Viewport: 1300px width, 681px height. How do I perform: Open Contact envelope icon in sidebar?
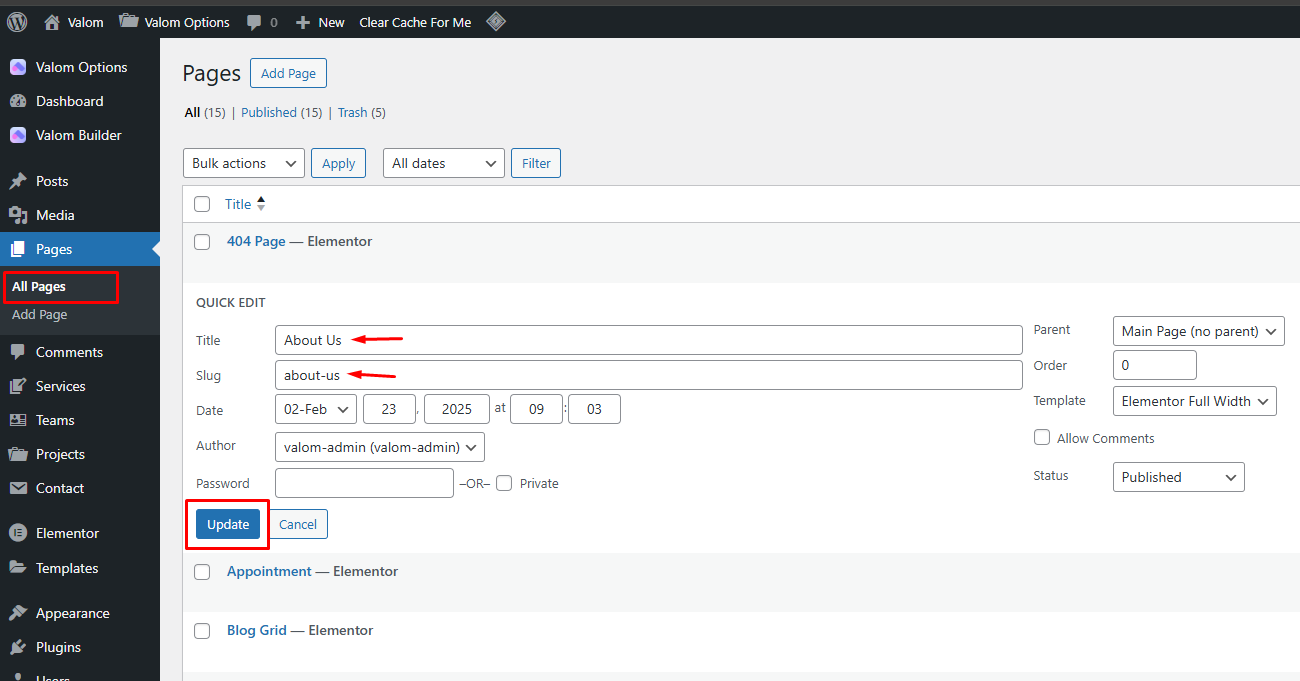pos(18,488)
